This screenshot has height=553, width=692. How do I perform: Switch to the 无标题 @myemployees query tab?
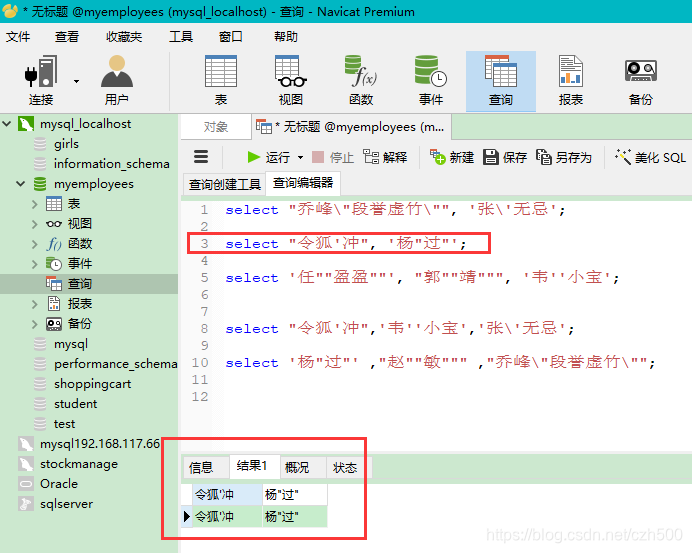click(352, 127)
